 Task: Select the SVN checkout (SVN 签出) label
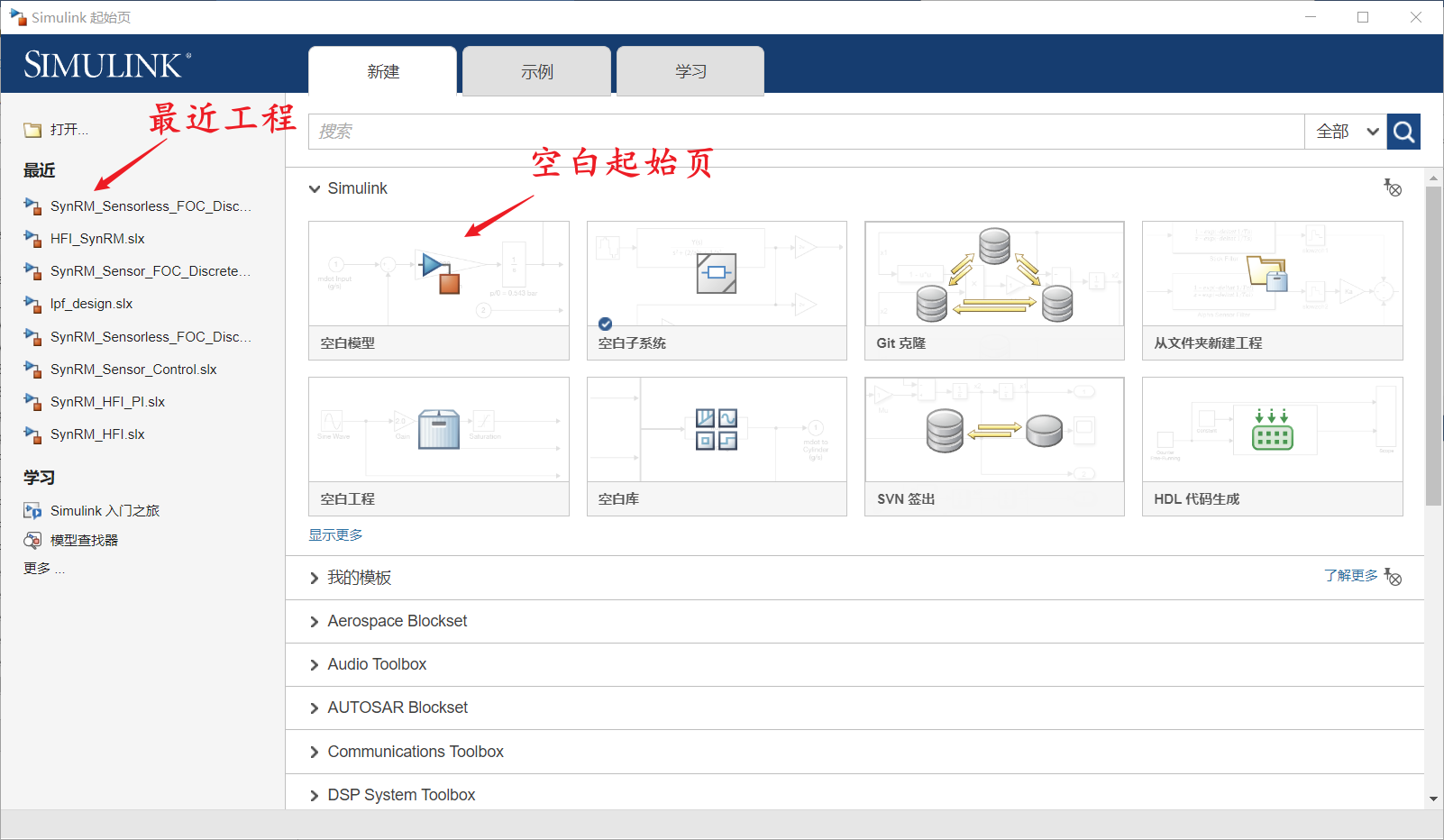pyautogui.click(x=905, y=499)
